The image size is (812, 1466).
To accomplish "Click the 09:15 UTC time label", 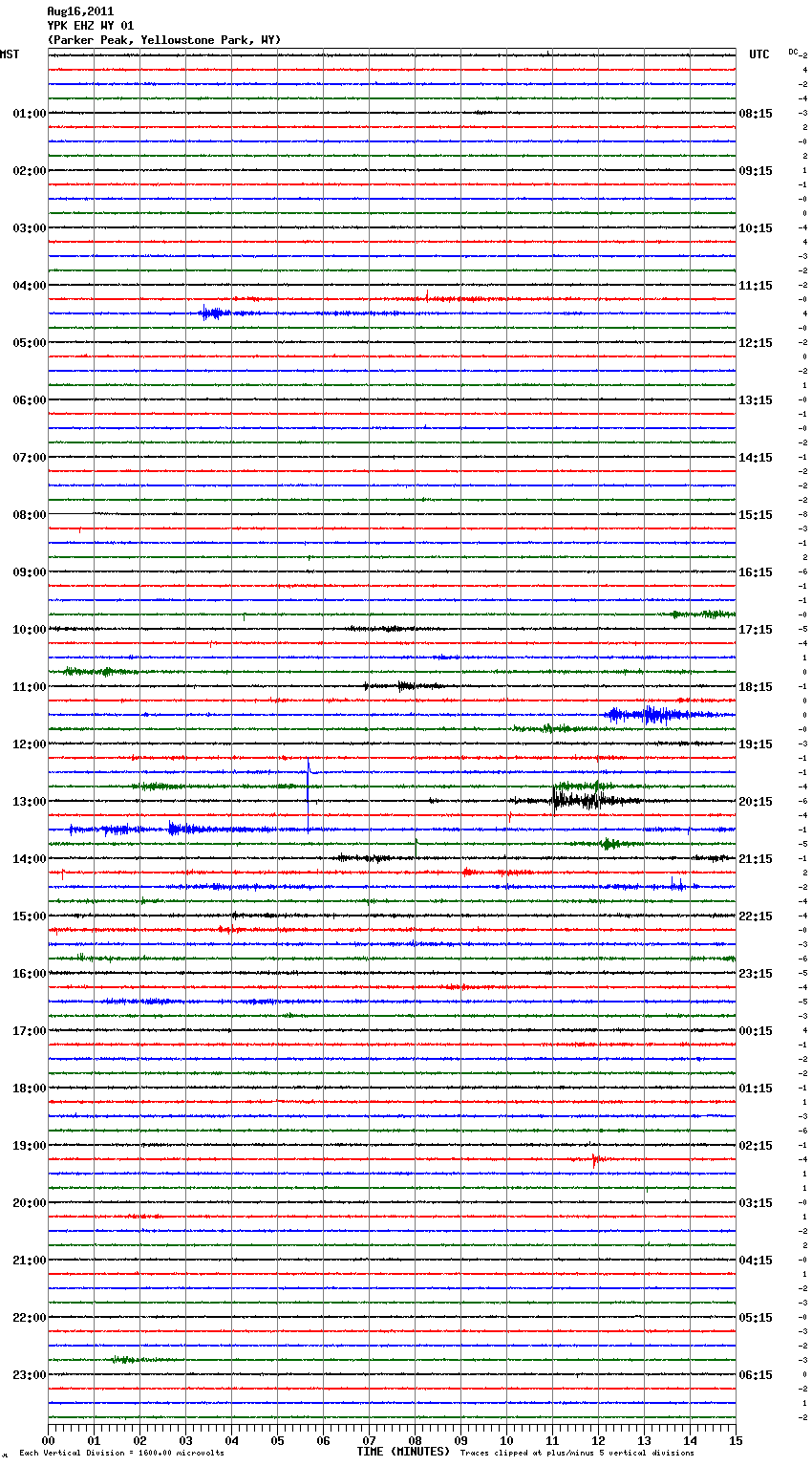I will (x=756, y=171).
